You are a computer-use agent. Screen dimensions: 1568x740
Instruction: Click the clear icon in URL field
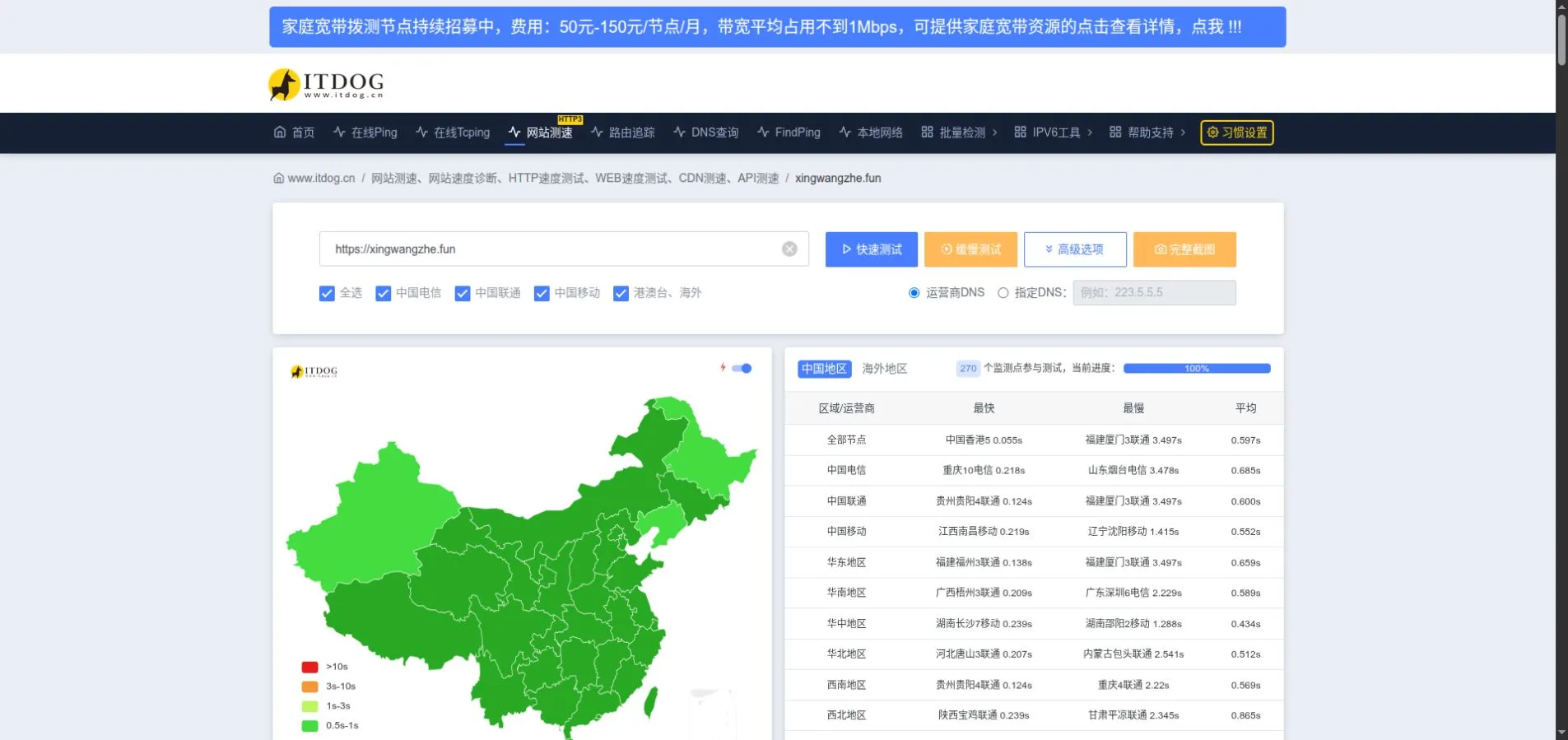(x=789, y=249)
